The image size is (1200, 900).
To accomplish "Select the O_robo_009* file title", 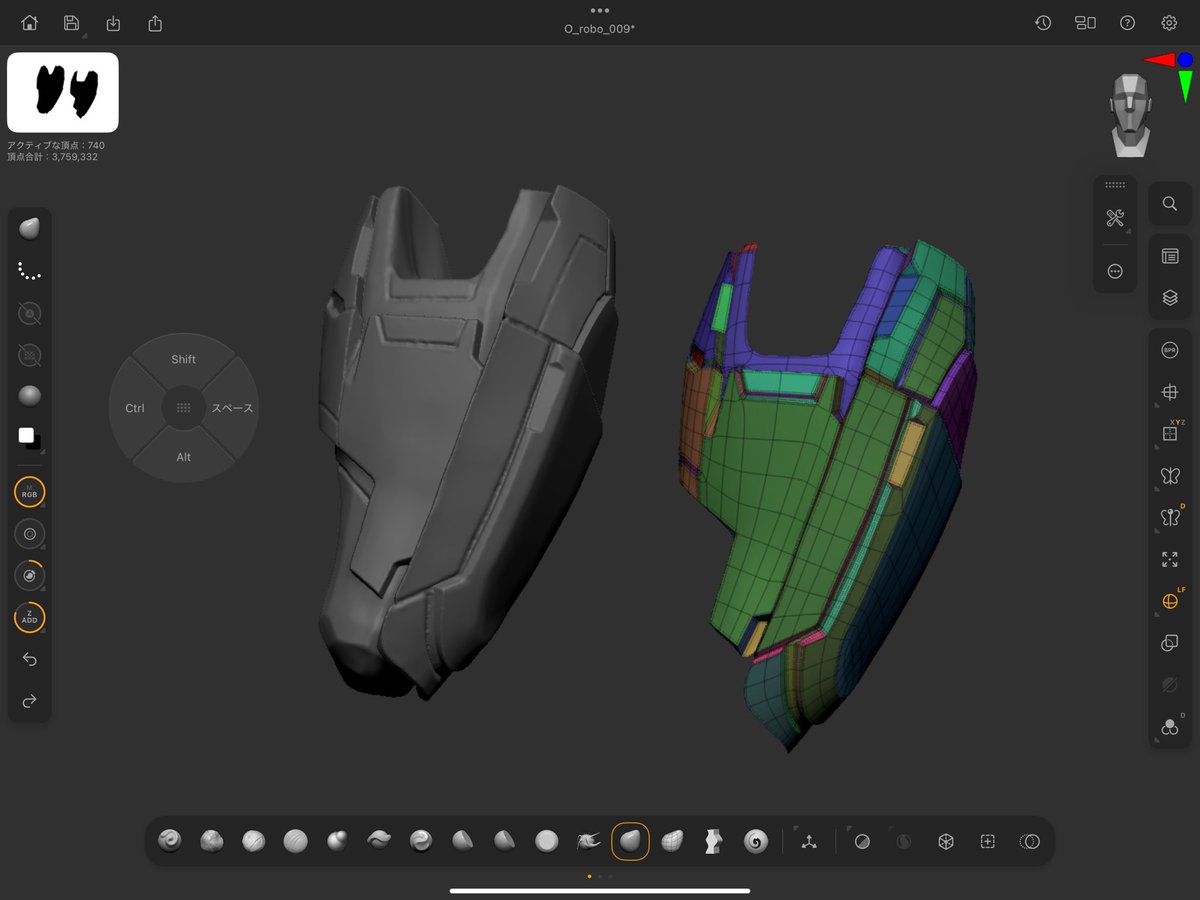I will pos(600,28).
